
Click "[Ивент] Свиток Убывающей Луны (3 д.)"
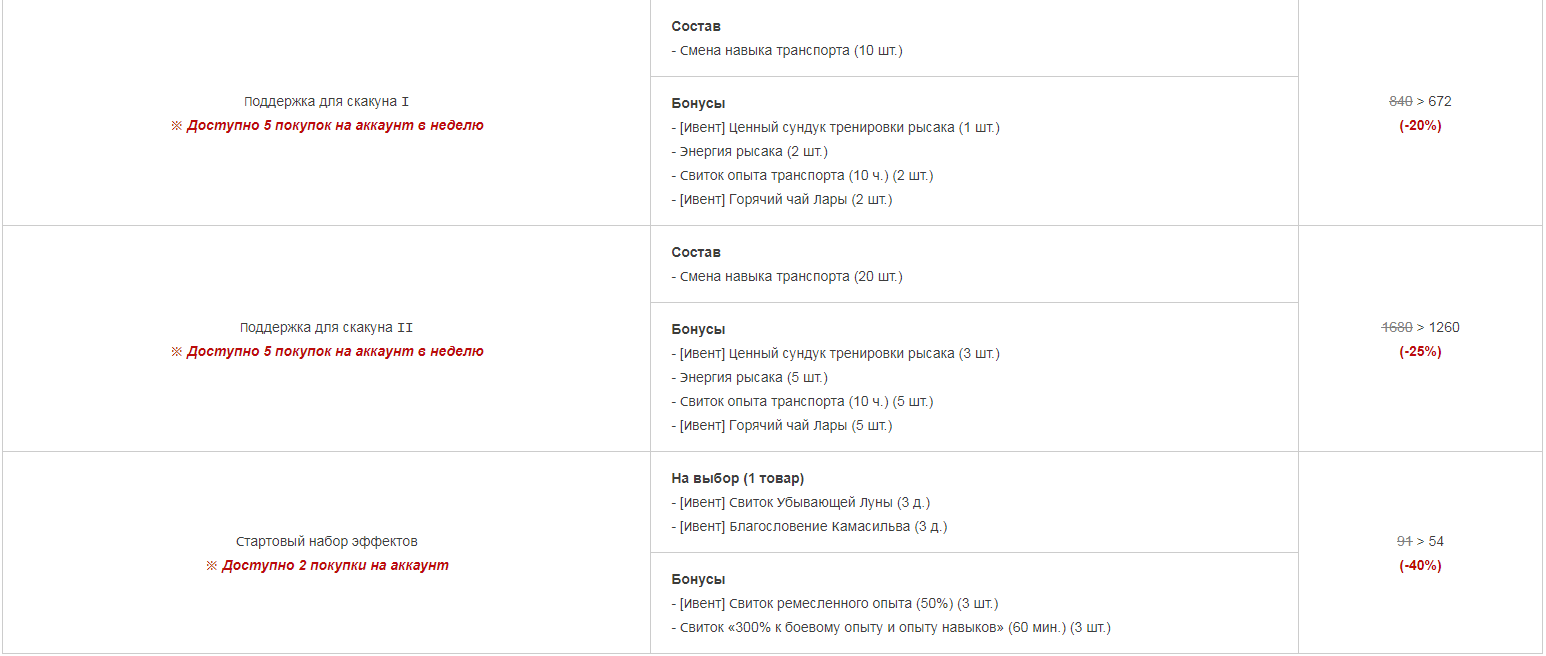(x=801, y=503)
